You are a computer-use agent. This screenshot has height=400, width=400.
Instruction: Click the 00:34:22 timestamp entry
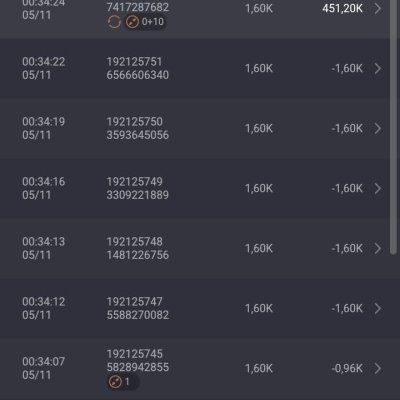click(x=44, y=68)
